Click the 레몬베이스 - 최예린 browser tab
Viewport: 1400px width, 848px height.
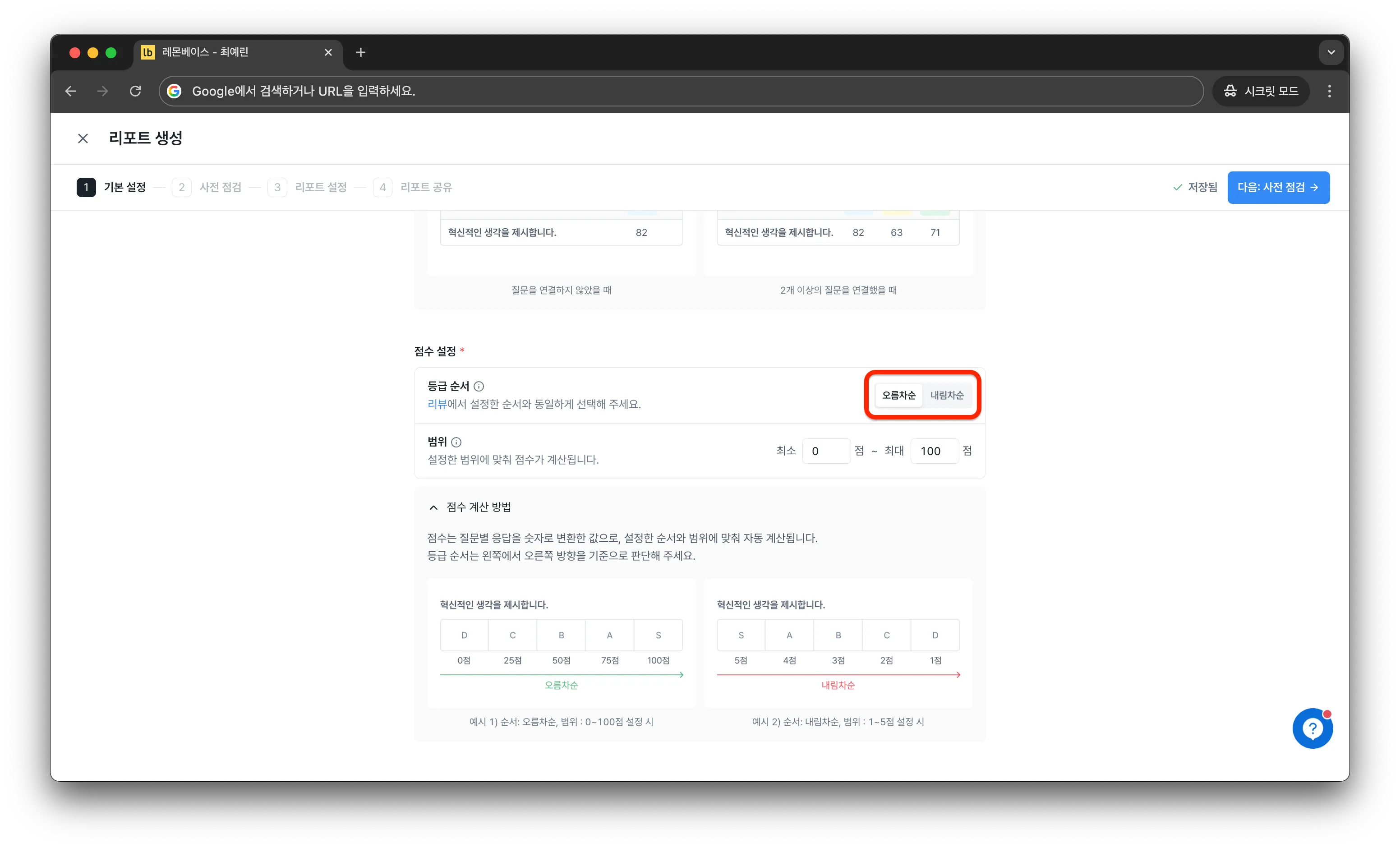238,52
